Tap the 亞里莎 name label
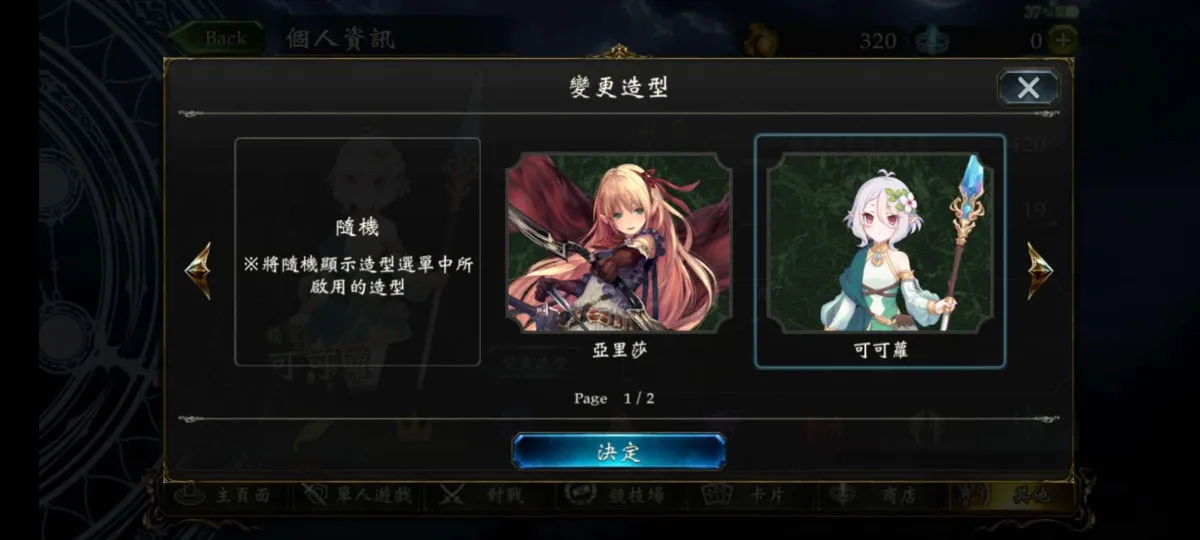The width and height of the screenshot is (1200, 540). click(619, 351)
